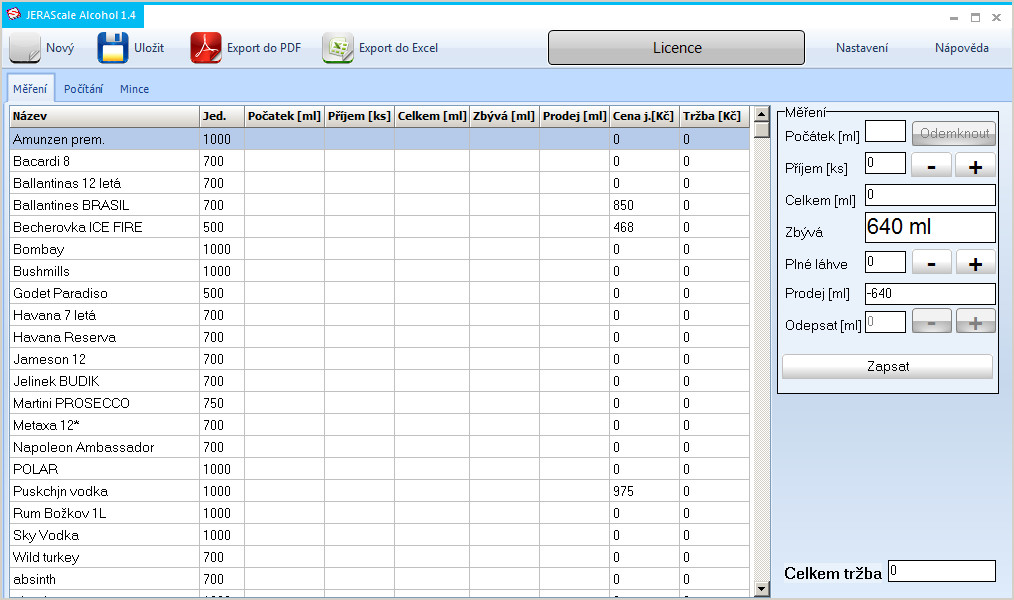Click the Celkem [ml] column header
This screenshot has width=1014, height=600.
point(432,116)
